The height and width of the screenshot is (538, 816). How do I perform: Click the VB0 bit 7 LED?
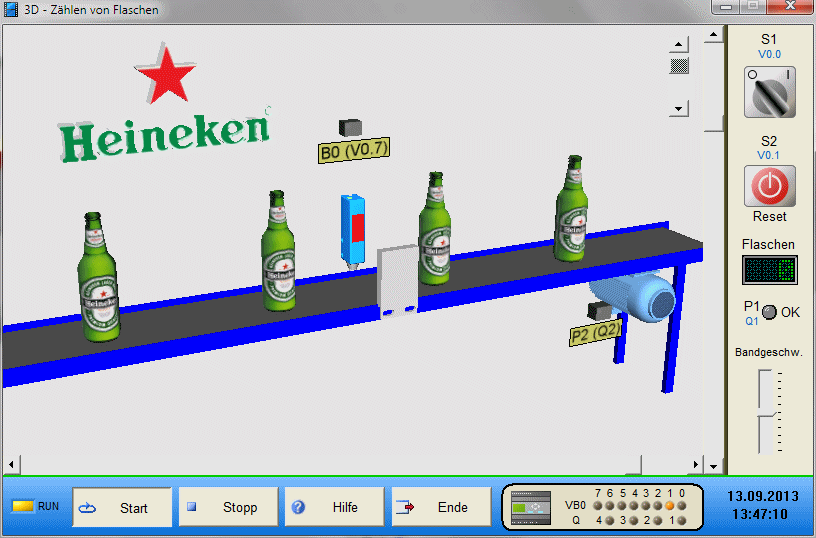(598, 505)
